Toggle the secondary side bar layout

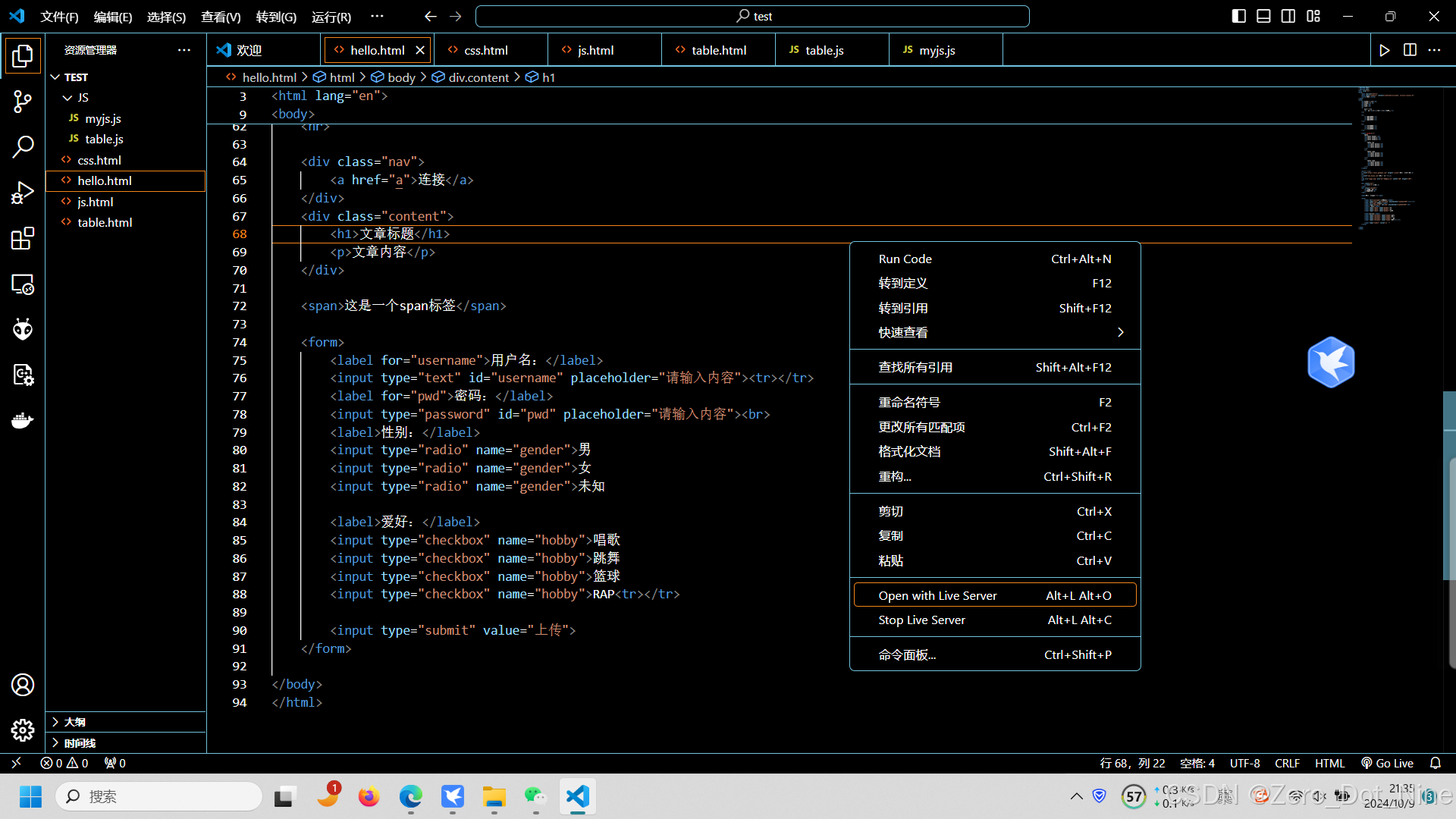coord(1288,16)
